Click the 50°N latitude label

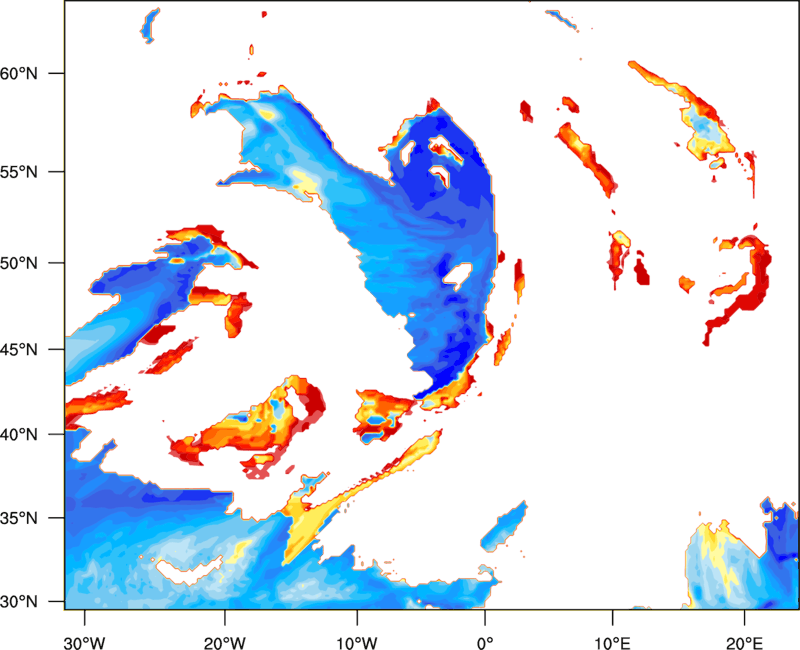click(x=19, y=263)
